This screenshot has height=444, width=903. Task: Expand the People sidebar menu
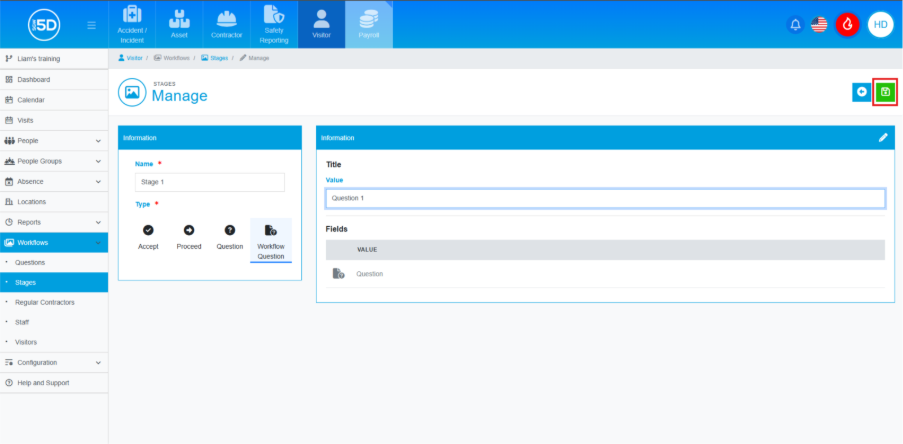pos(54,141)
